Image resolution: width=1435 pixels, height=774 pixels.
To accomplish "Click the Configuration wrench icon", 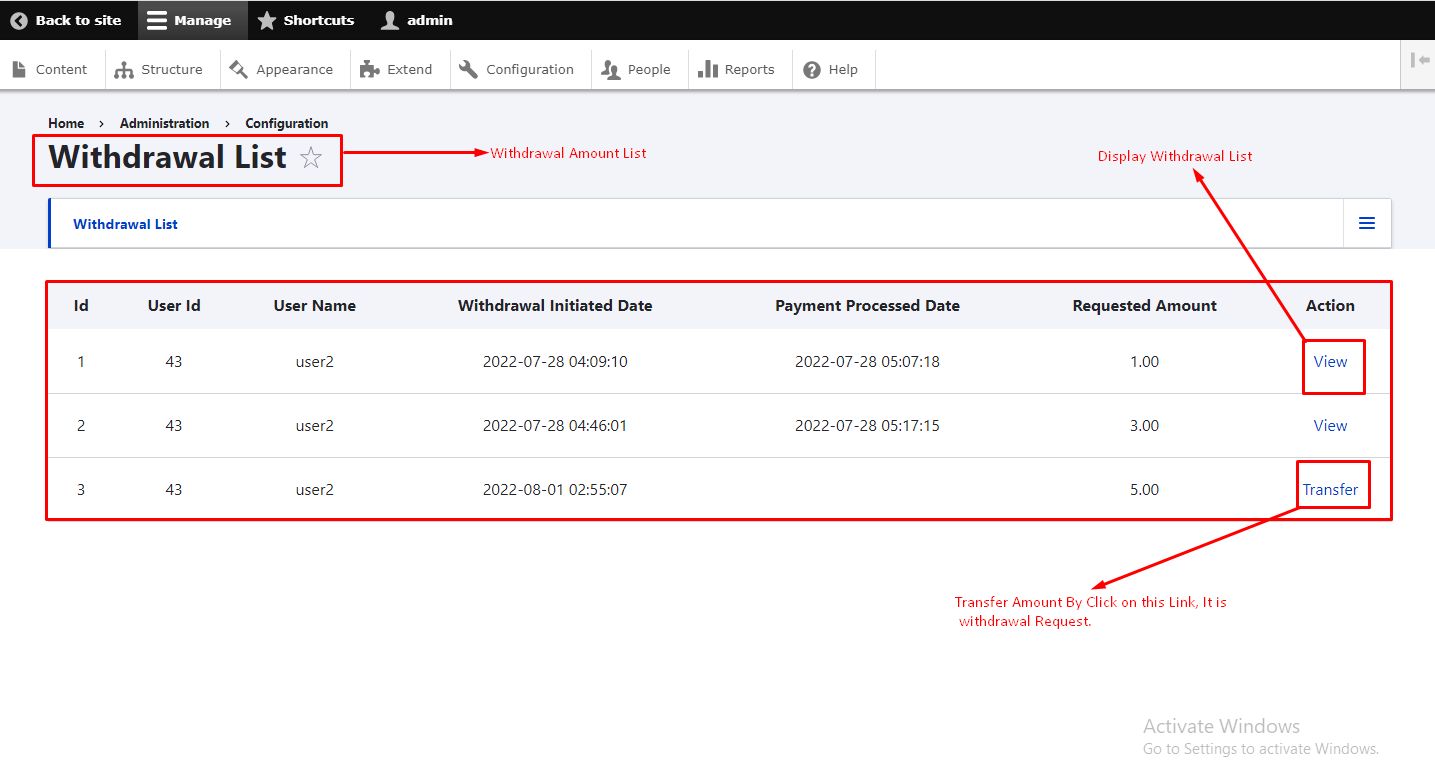I will pos(468,69).
